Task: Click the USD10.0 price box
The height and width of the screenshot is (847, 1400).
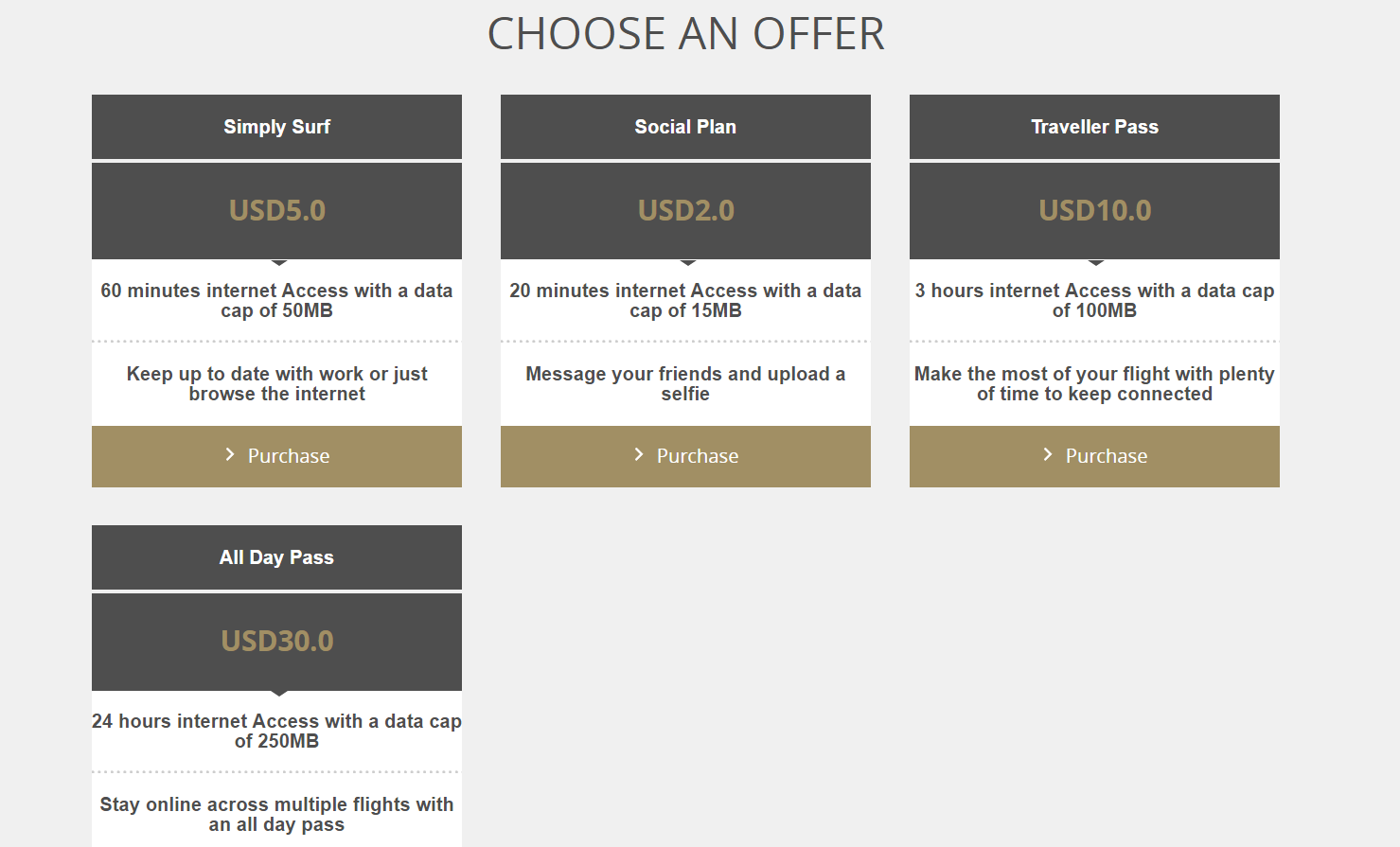Action: point(1094,211)
